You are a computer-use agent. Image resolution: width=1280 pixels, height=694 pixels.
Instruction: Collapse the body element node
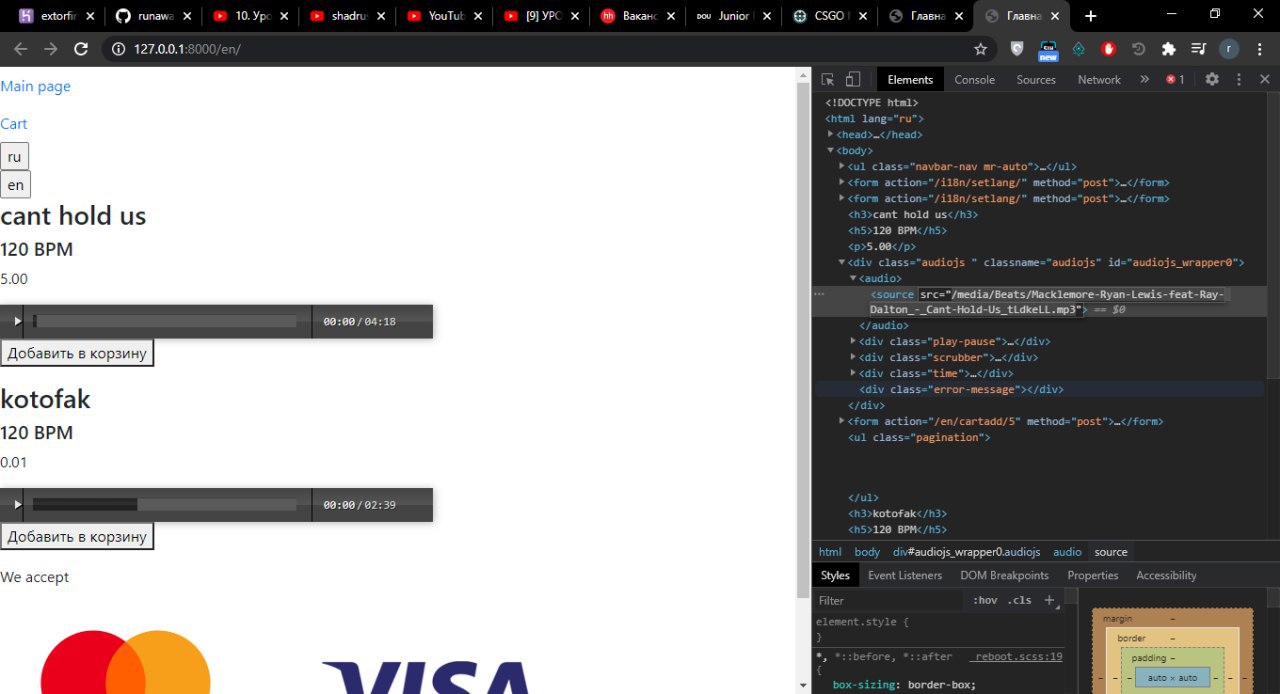pos(831,150)
